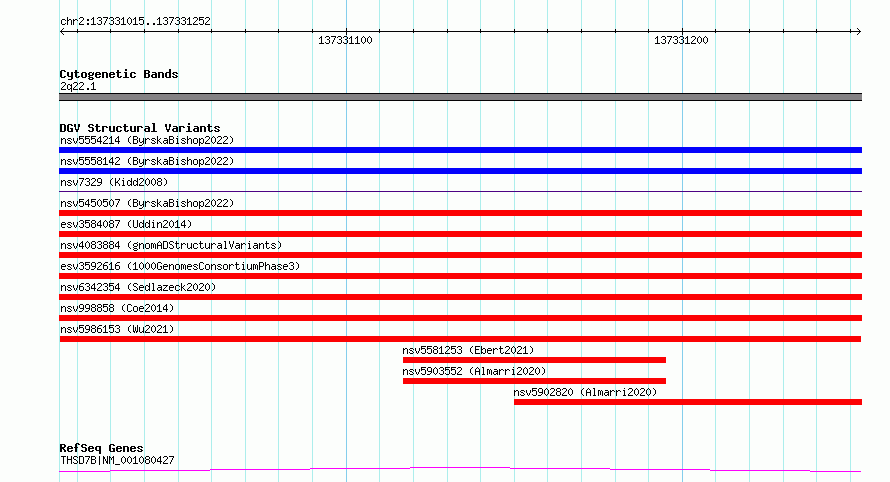Click red bar of nsv5903552 variant
Screen dimensions: 890x482
(x=534, y=381)
